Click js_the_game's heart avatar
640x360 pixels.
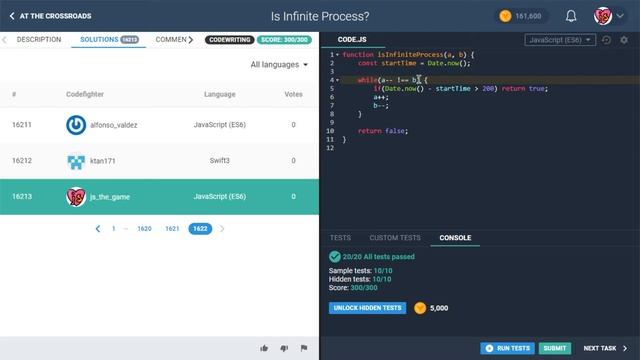click(x=76, y=197)
